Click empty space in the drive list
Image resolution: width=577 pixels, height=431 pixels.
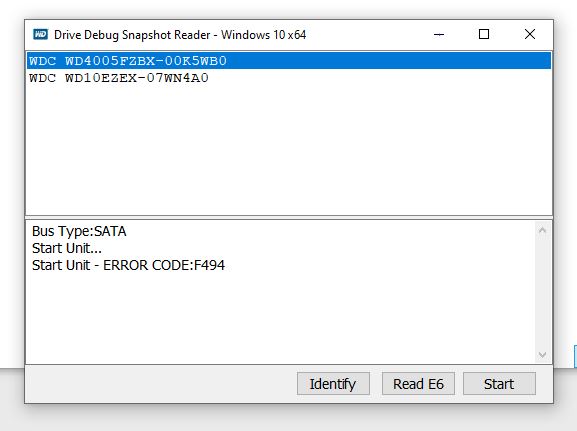pos(289,151)
